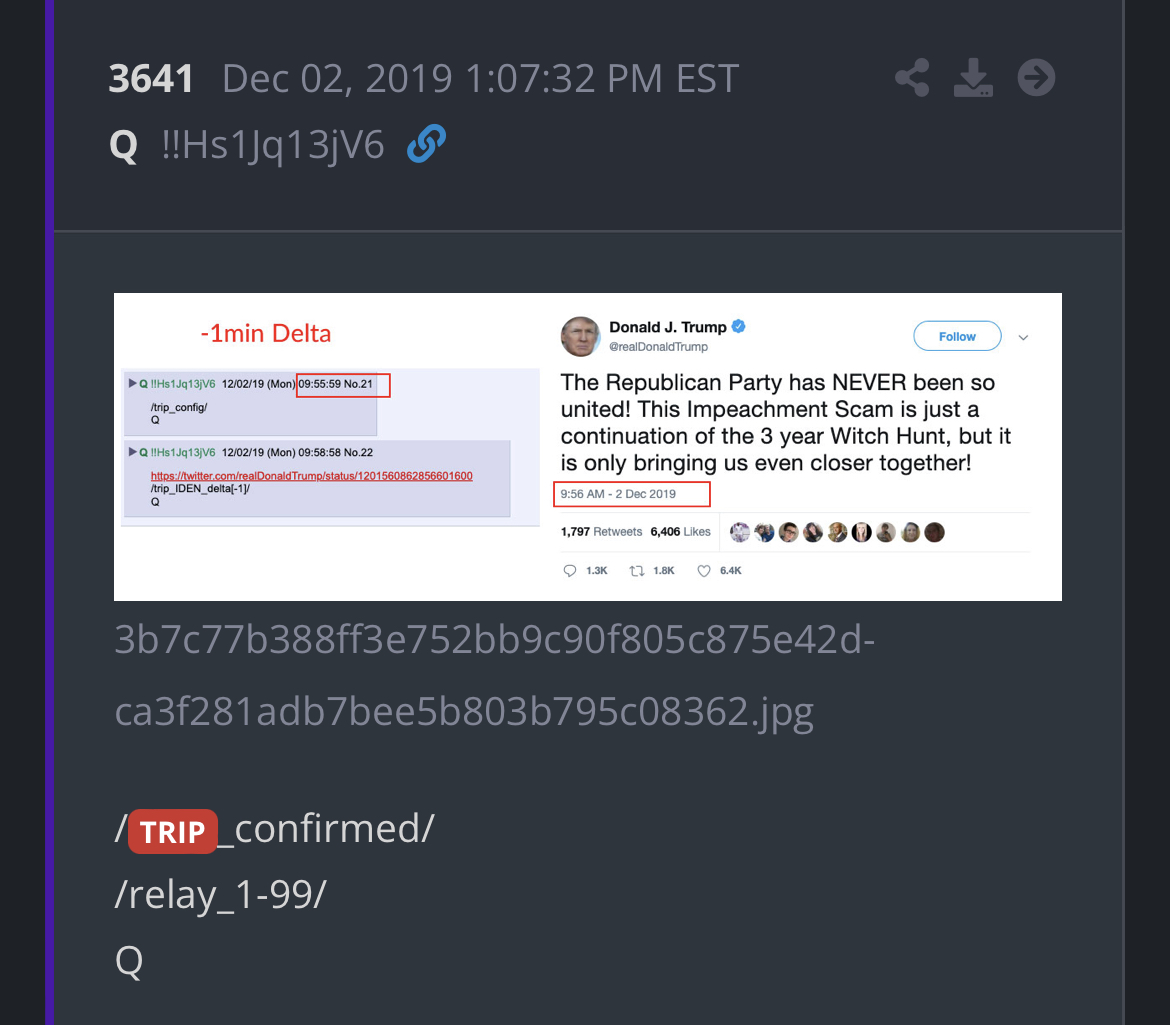Go to the next post with the arrow icon
Image resolution: width=1170 pixels, height=1025 pixels.
tap(1036, 78)
